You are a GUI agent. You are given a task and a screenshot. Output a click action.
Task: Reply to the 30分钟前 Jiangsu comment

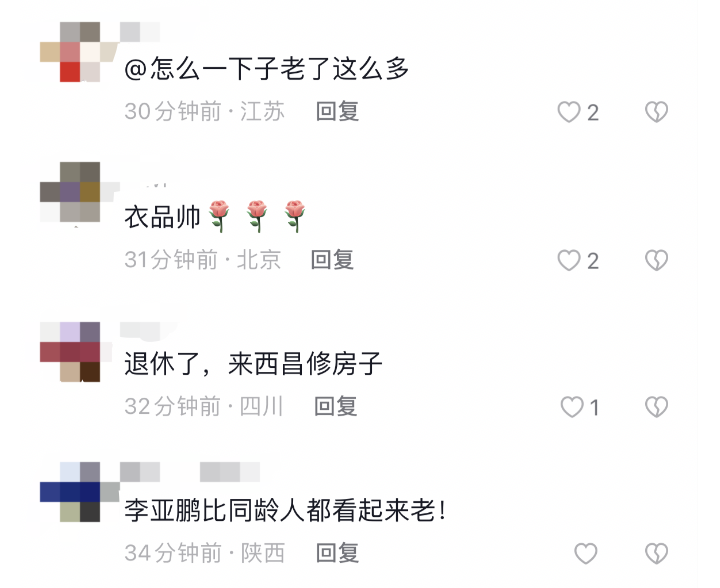[338, 112]
